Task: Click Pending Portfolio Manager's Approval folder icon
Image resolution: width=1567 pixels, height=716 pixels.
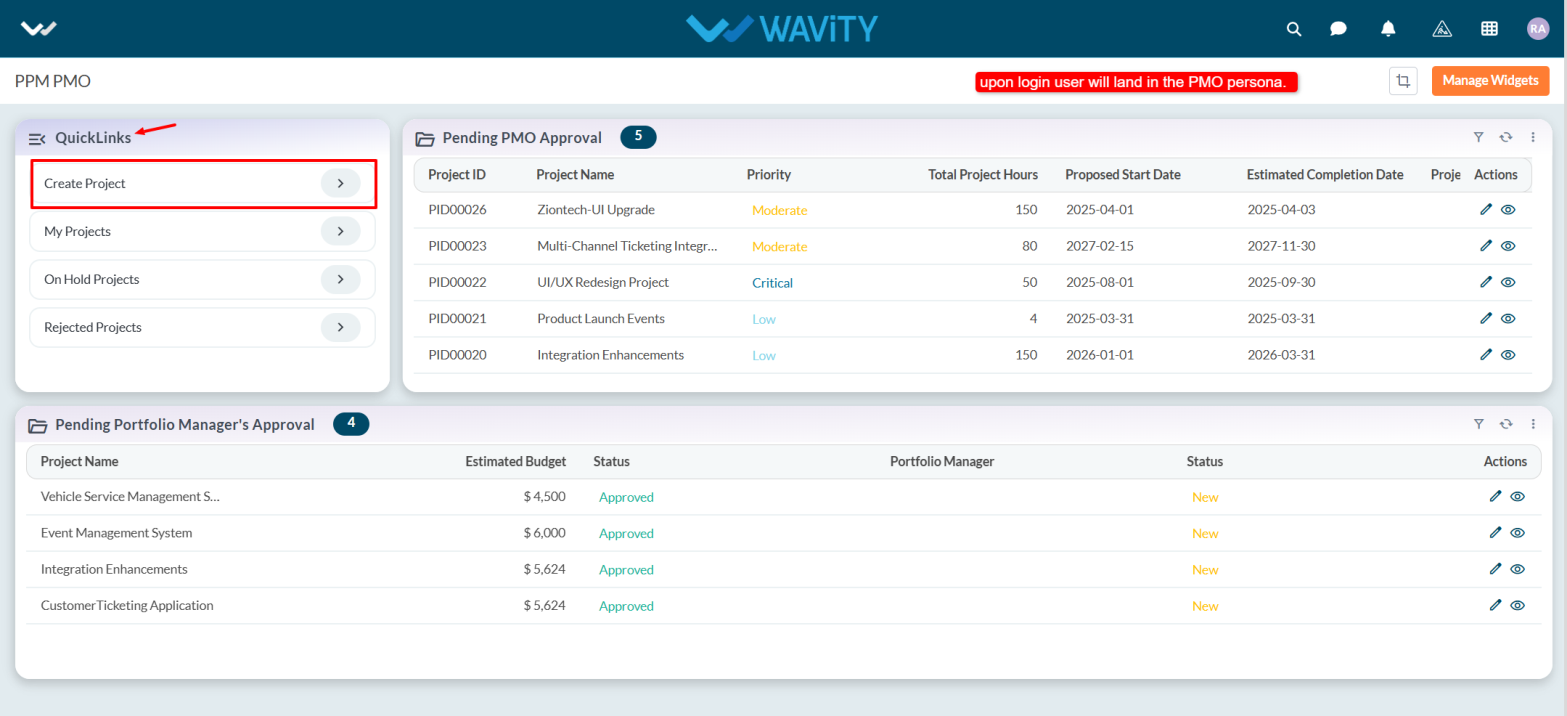Action: click(38, 426)
